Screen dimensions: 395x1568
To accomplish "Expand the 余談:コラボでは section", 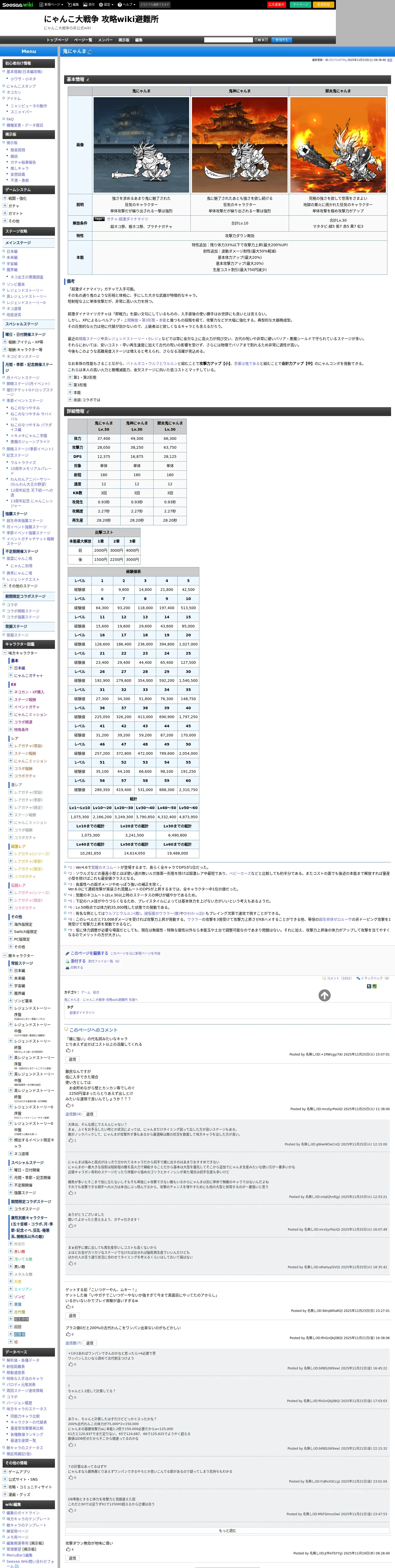I will tap(70, 399).
